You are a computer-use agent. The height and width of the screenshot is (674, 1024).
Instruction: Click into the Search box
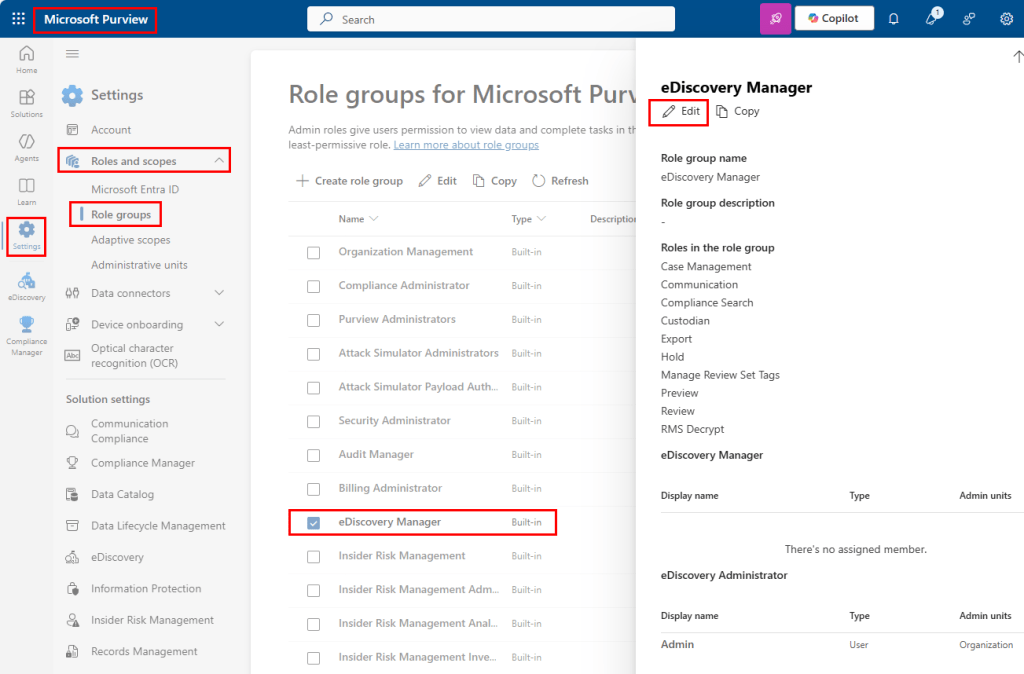[x=490, y=19]
